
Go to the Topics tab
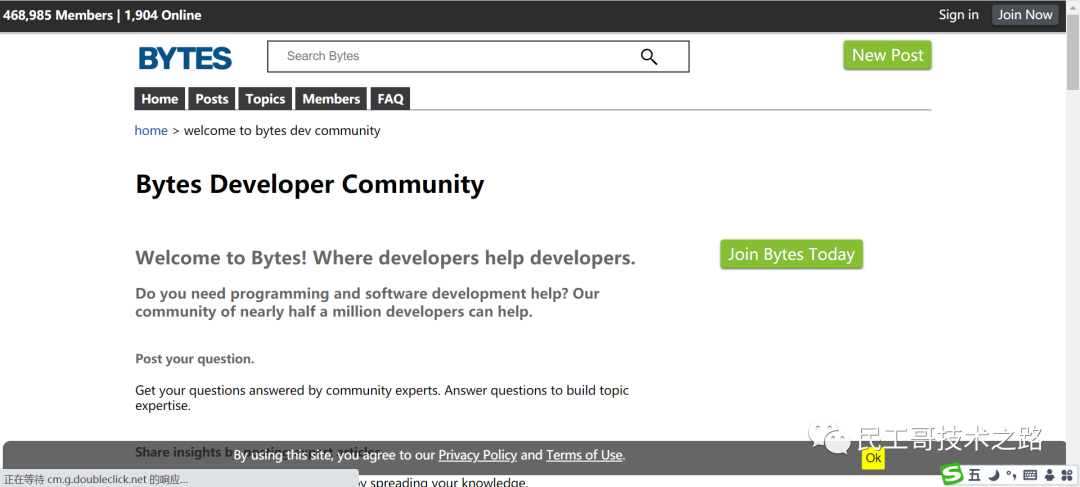pos(265,99)
